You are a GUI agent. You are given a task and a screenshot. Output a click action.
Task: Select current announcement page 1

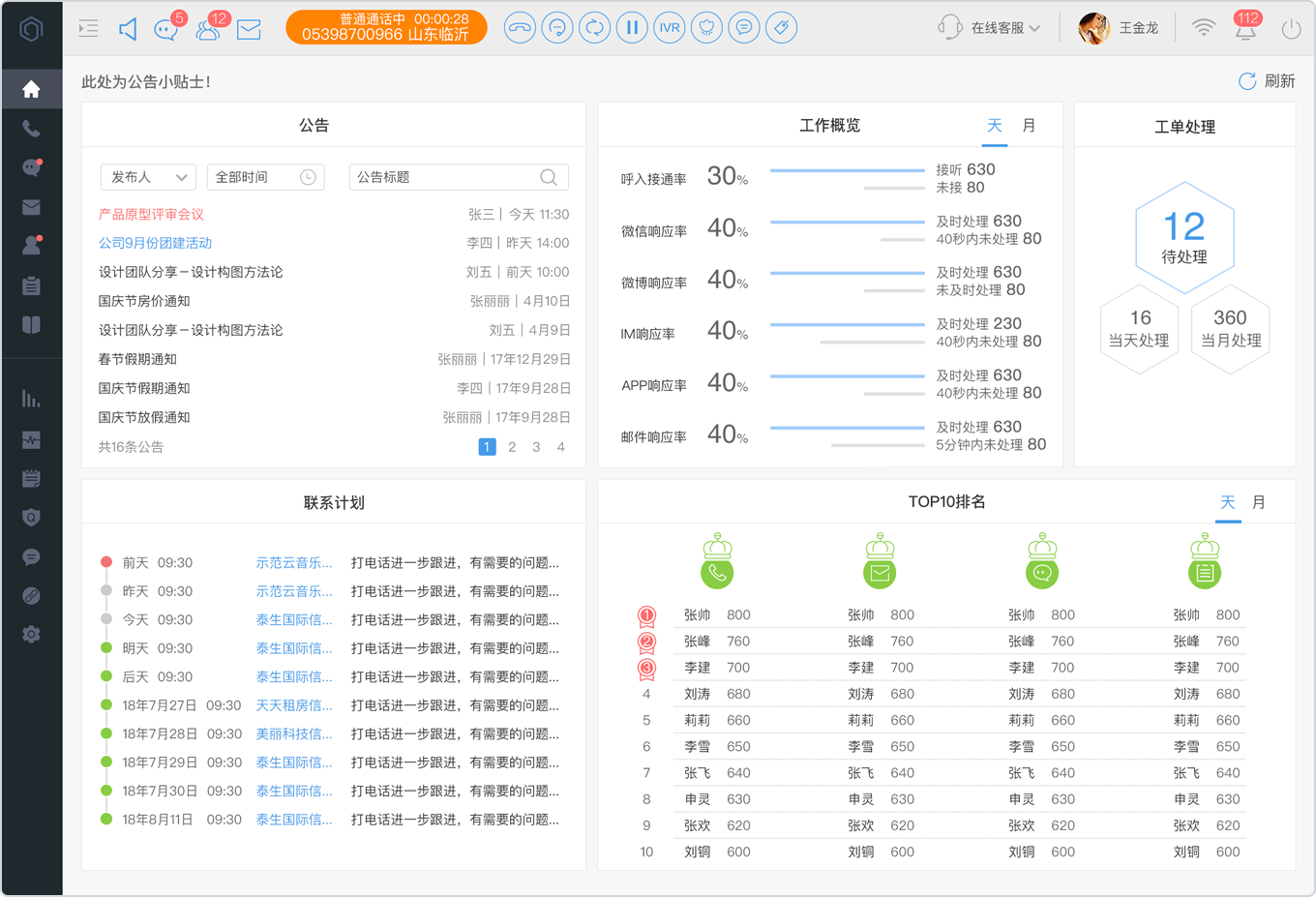pyautogui.click(x=487, y=447)
